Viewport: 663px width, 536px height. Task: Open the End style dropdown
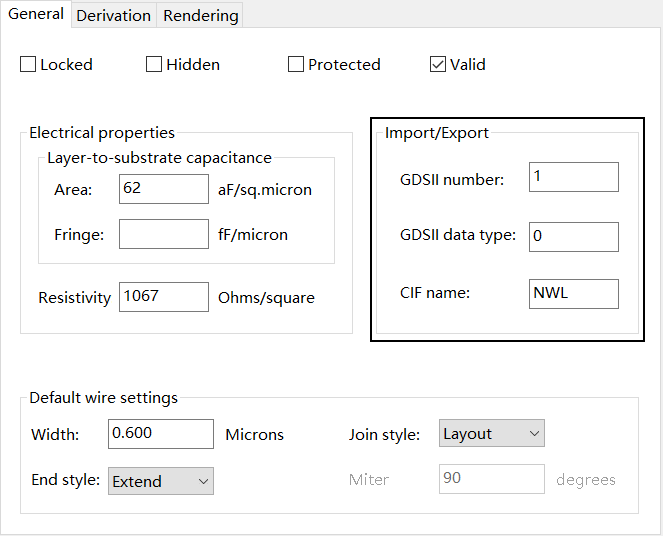coord(161,481)
